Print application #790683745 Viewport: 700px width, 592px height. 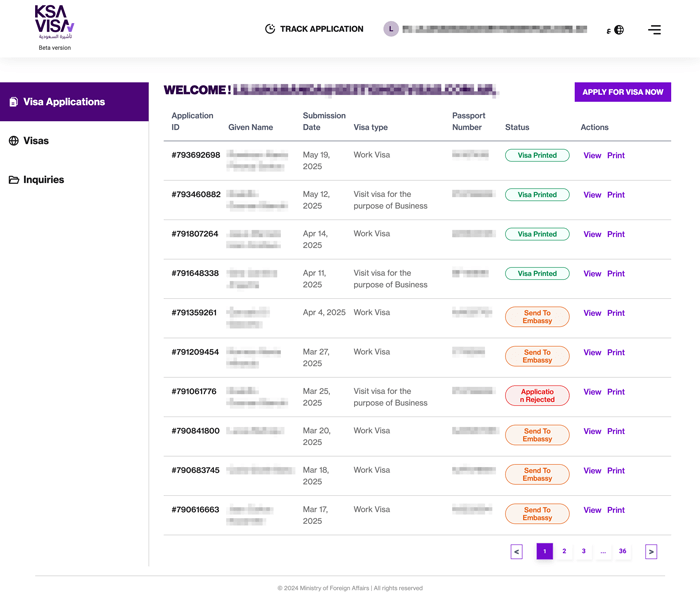click(x=616, y=471)
